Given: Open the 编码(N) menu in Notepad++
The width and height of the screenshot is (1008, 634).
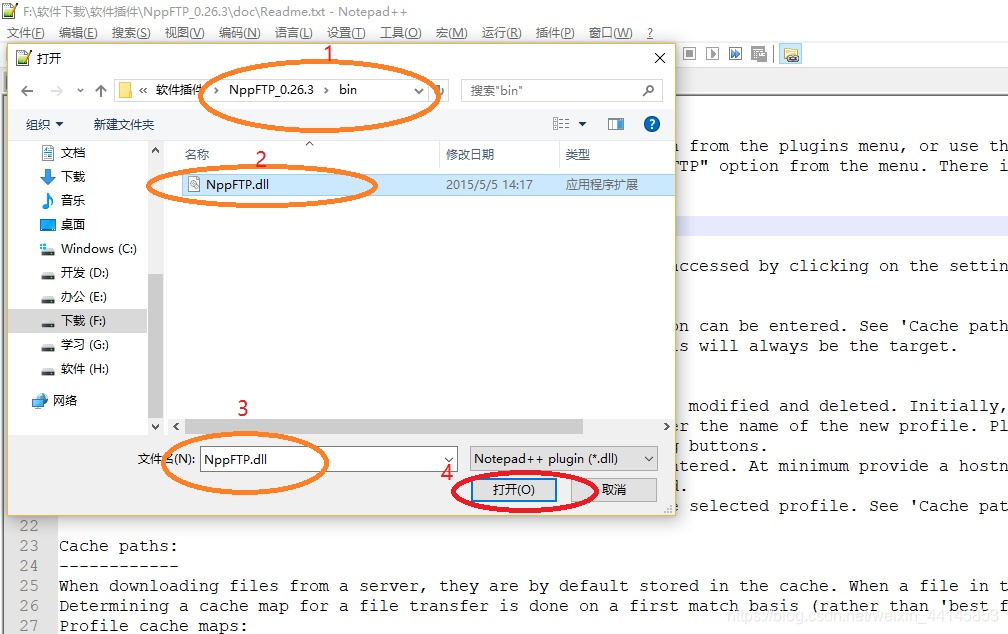Looking at the screenshot, I should click(x=239, y=33).
